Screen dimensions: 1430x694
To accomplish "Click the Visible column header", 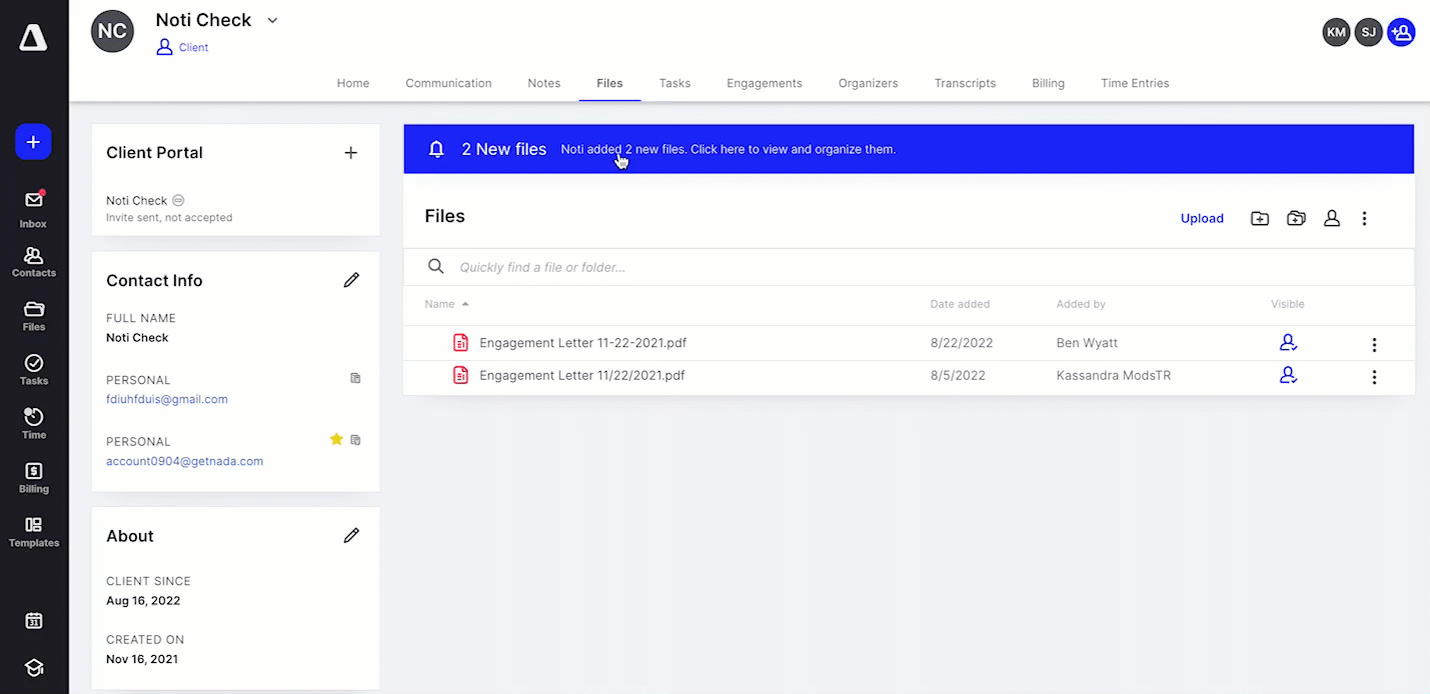I will coord(1287,304).
